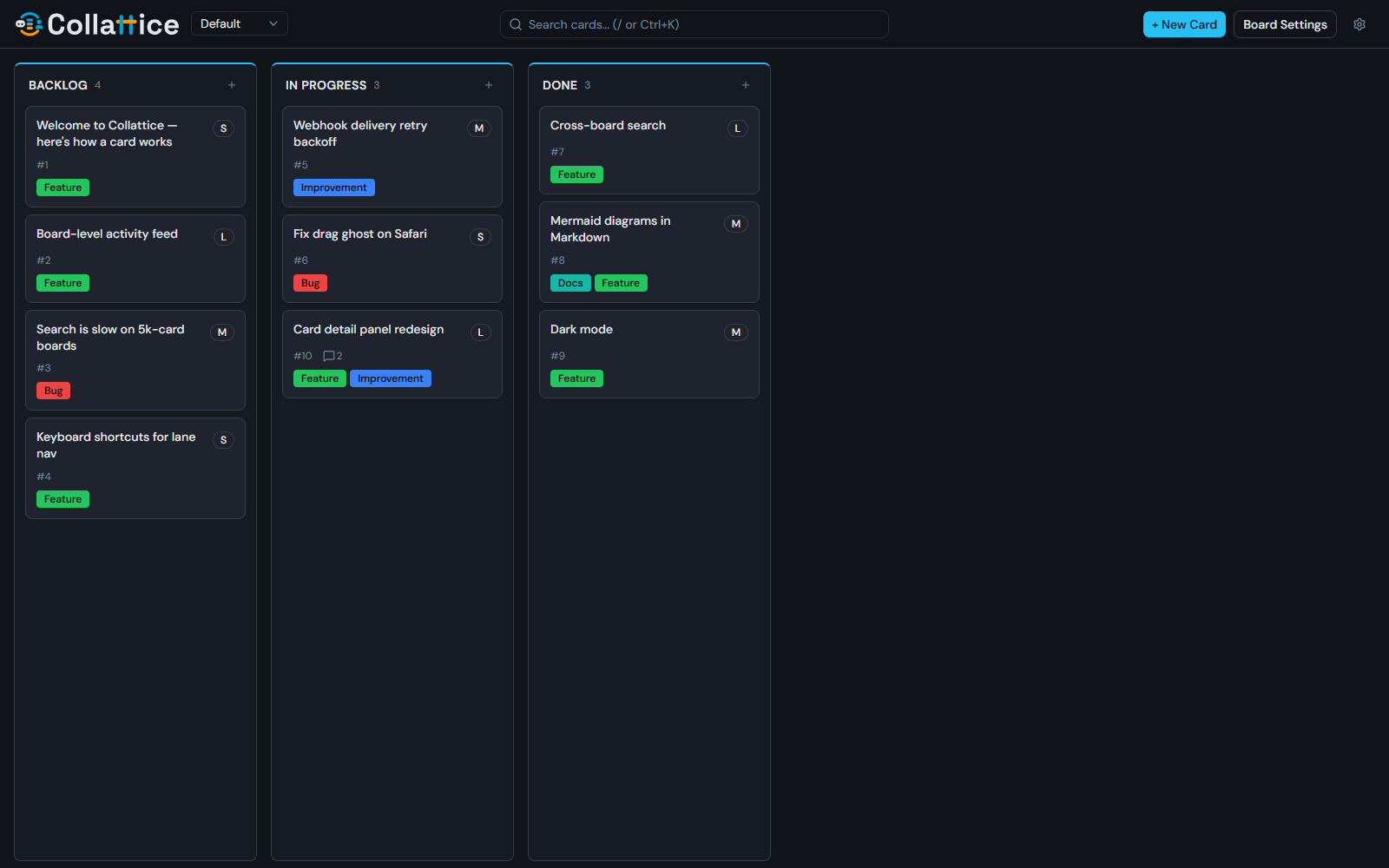Open Board Settings
This screenshot has width=1389, height=868.
pos(1285,24)
